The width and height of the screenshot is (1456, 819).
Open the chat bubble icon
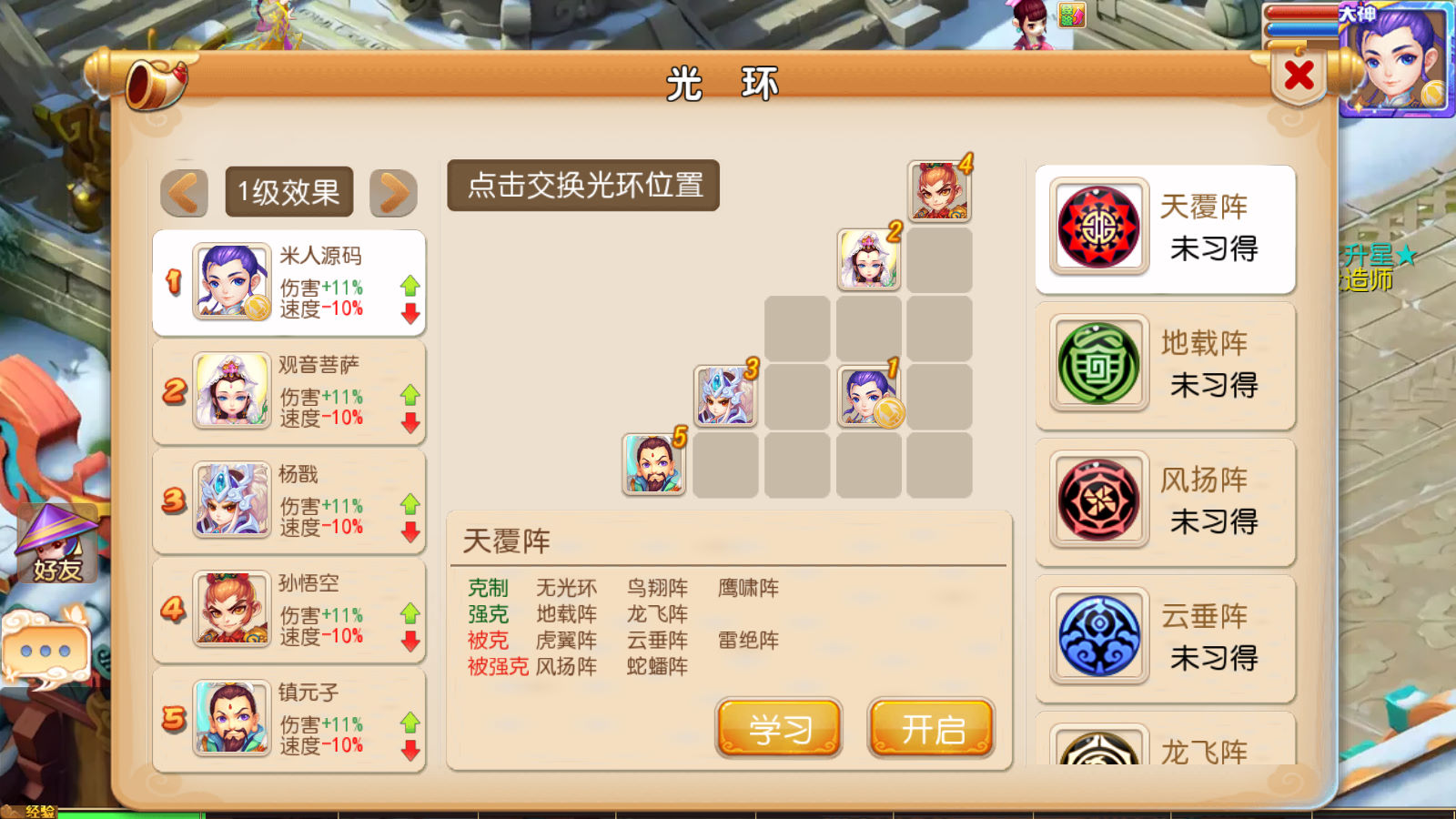[46, 649]
